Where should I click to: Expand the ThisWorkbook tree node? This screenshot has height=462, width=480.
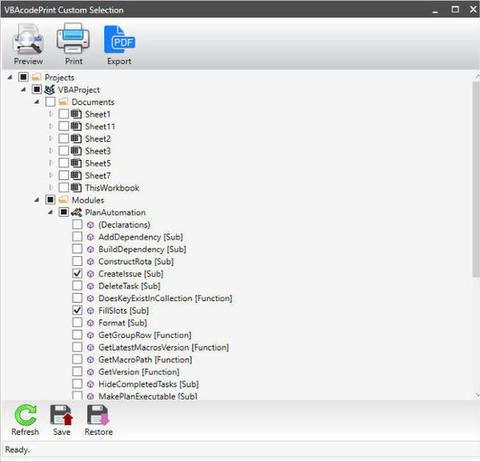(x=50, y=188)
